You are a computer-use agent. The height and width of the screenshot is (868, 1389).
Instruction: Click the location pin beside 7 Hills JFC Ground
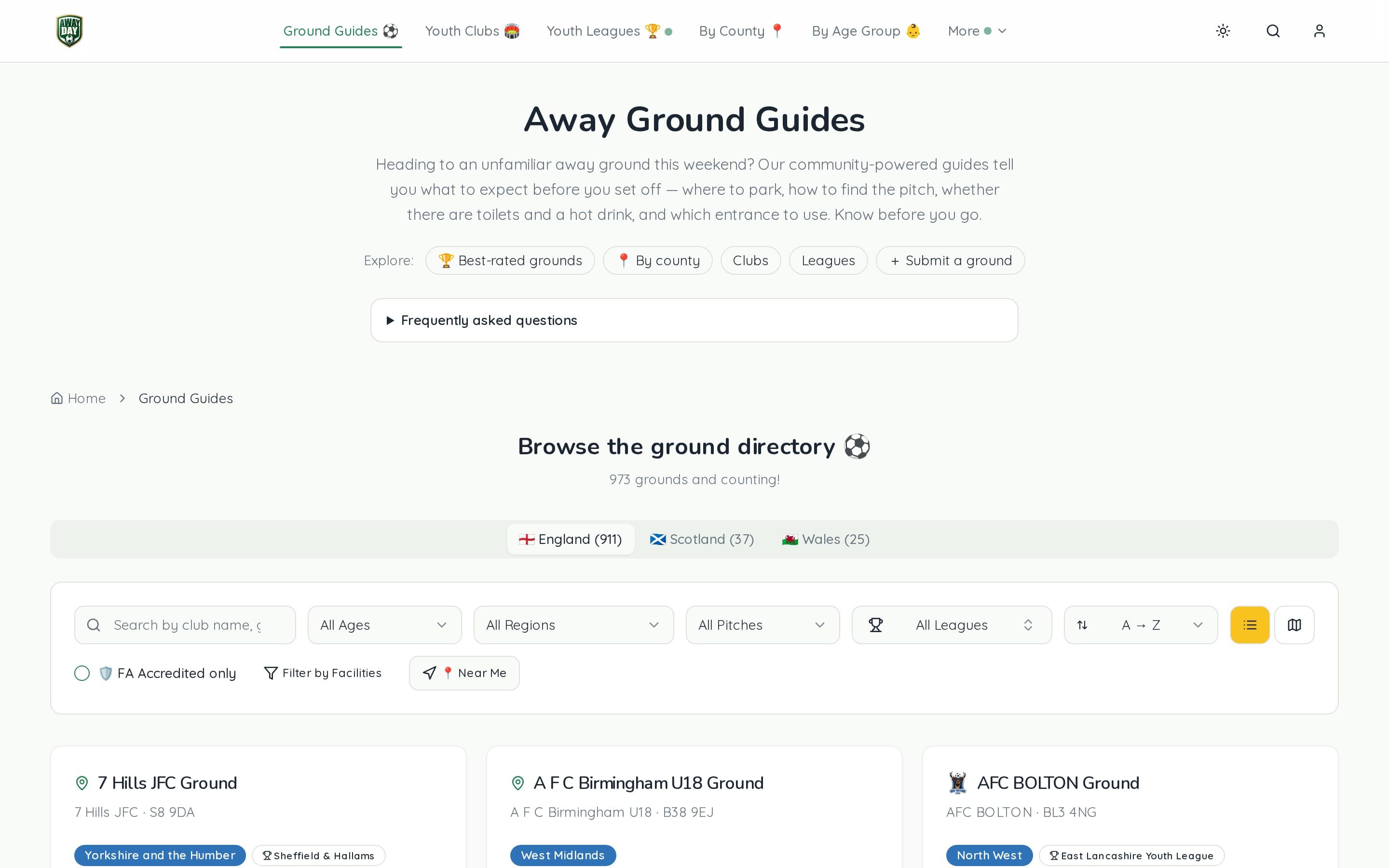(82, 783)
